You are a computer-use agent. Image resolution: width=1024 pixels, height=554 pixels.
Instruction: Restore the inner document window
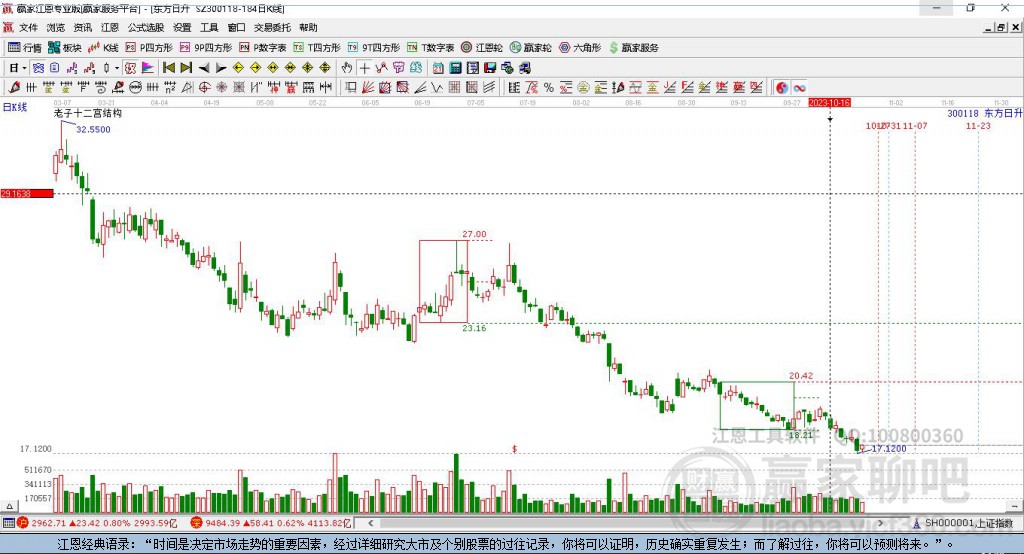click(x=1000, y=27)
